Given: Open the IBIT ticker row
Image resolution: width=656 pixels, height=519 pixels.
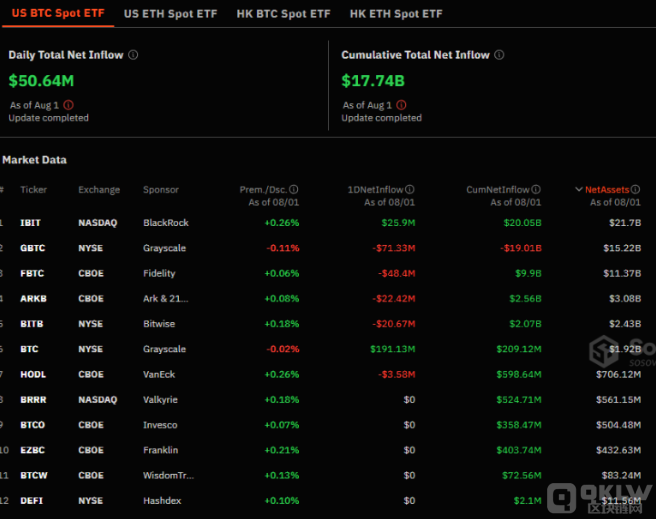Looking at the screenshot, I should click(x=31, y=222).
